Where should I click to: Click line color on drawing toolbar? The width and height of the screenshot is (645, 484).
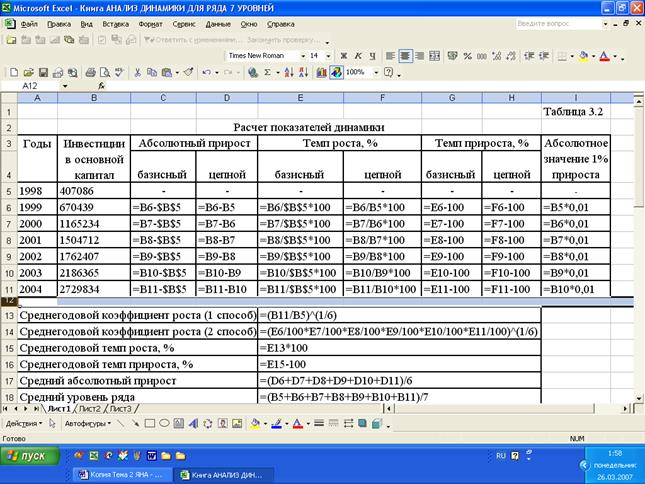point(276,424)
